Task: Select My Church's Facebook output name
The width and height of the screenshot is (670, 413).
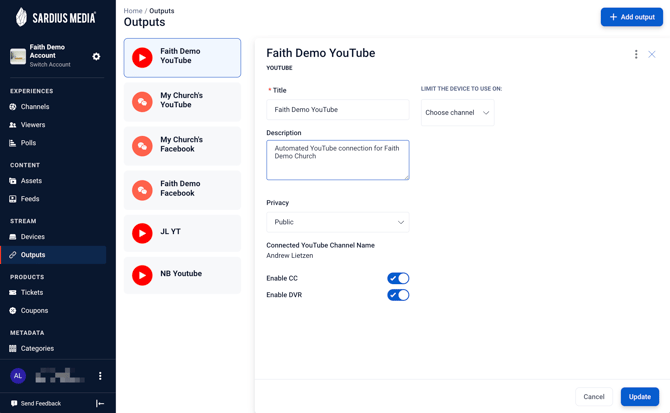Action: (x=182, y=144)
